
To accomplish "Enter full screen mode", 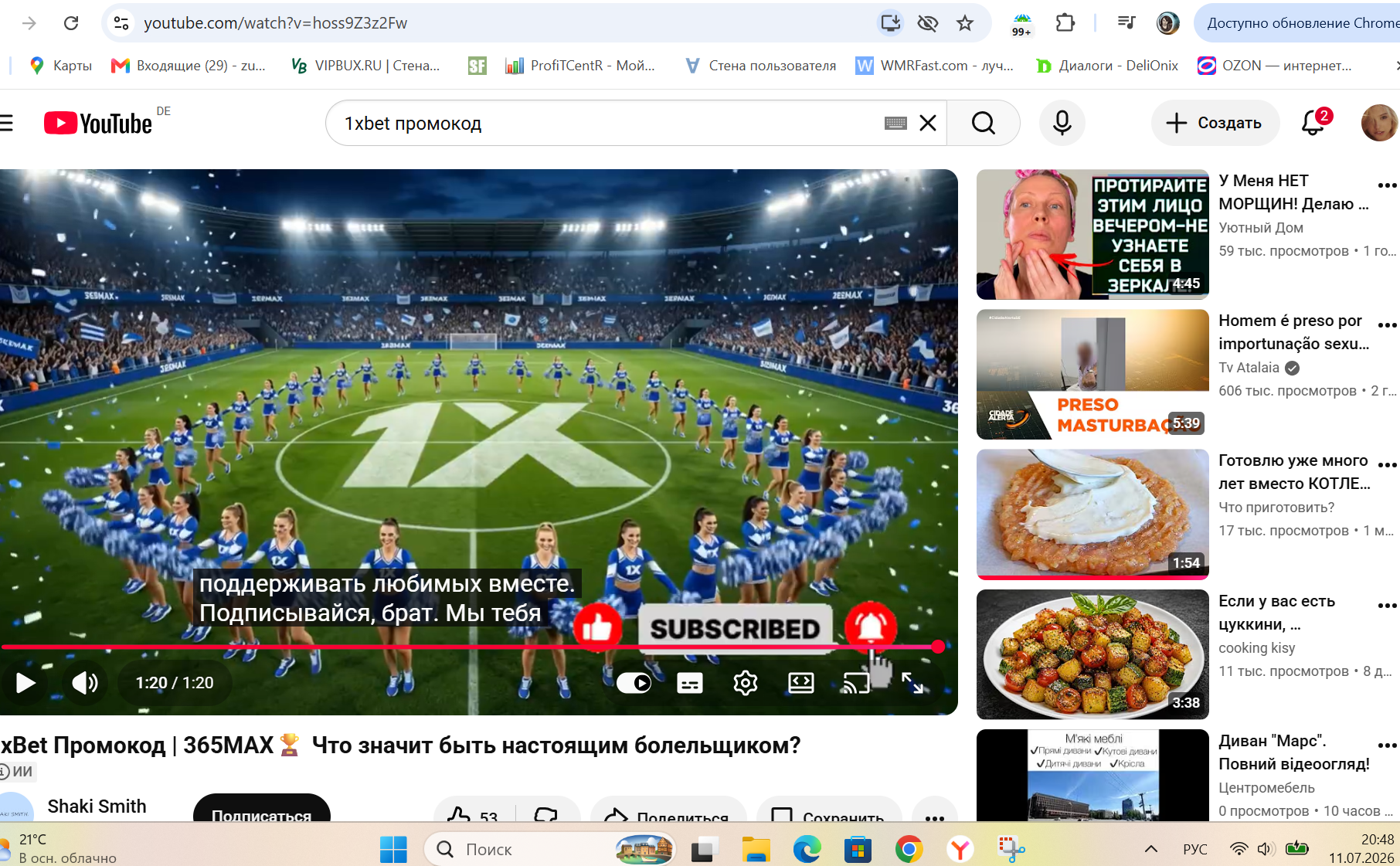I will point(912,683).
